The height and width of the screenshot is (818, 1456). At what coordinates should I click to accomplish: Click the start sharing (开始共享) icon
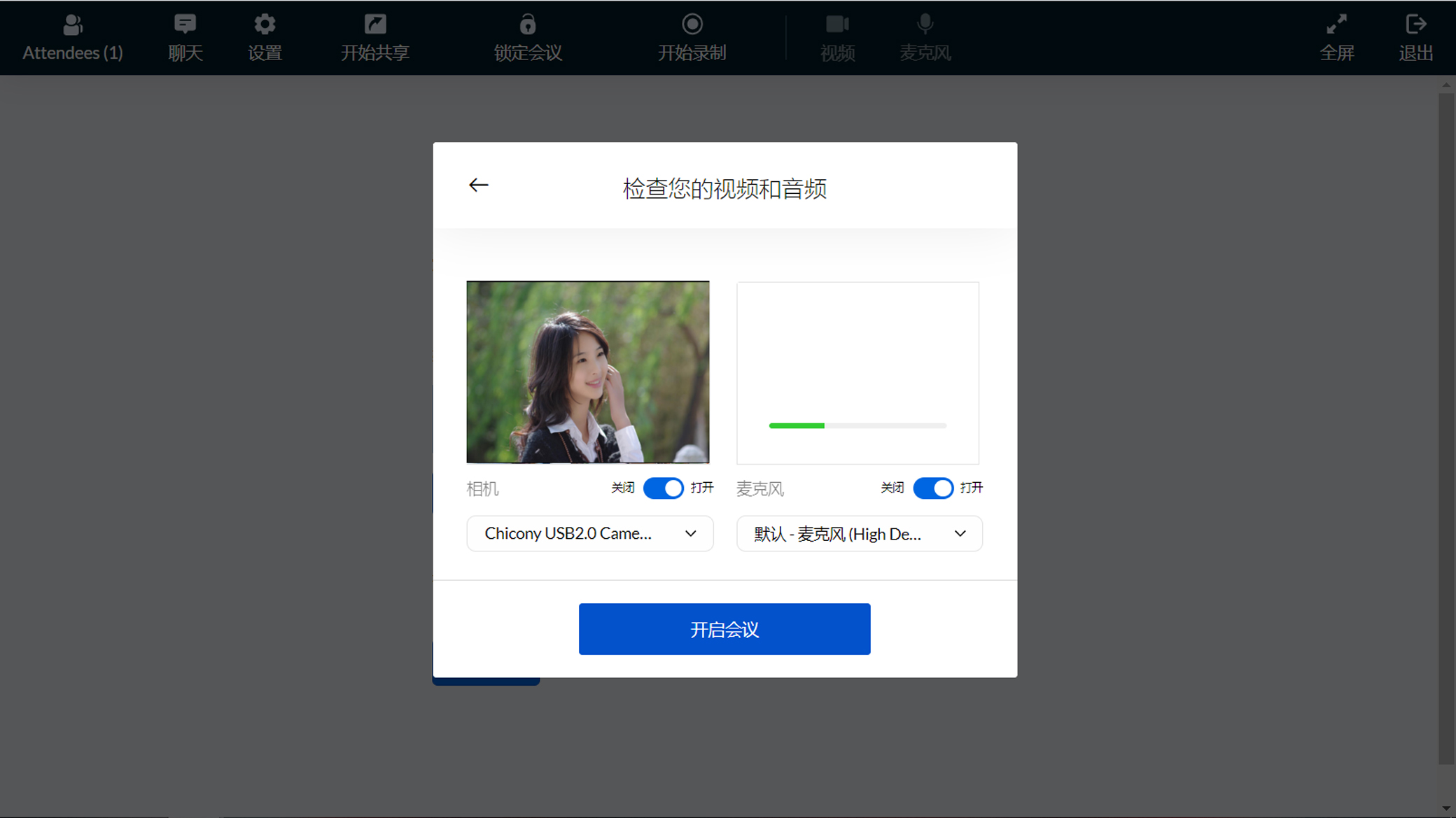tap(375, 25)
